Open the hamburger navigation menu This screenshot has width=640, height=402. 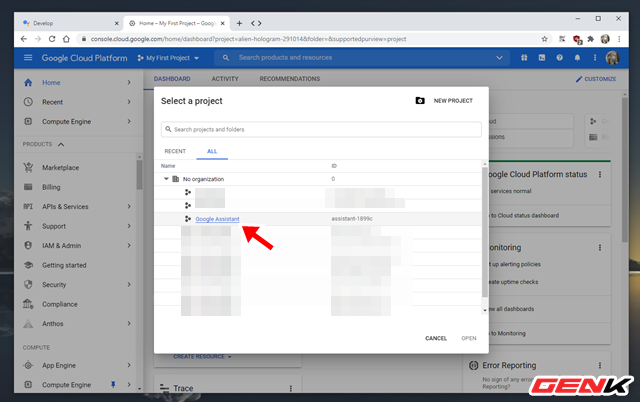click(x=28, y=58)
